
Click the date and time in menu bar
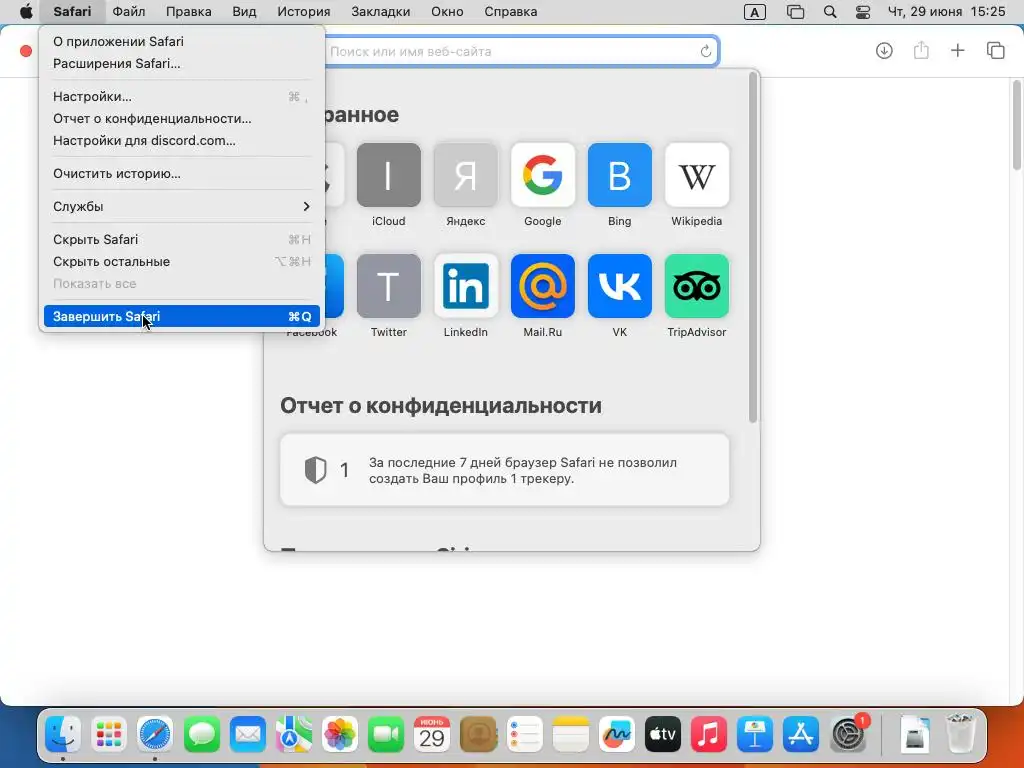946,12
